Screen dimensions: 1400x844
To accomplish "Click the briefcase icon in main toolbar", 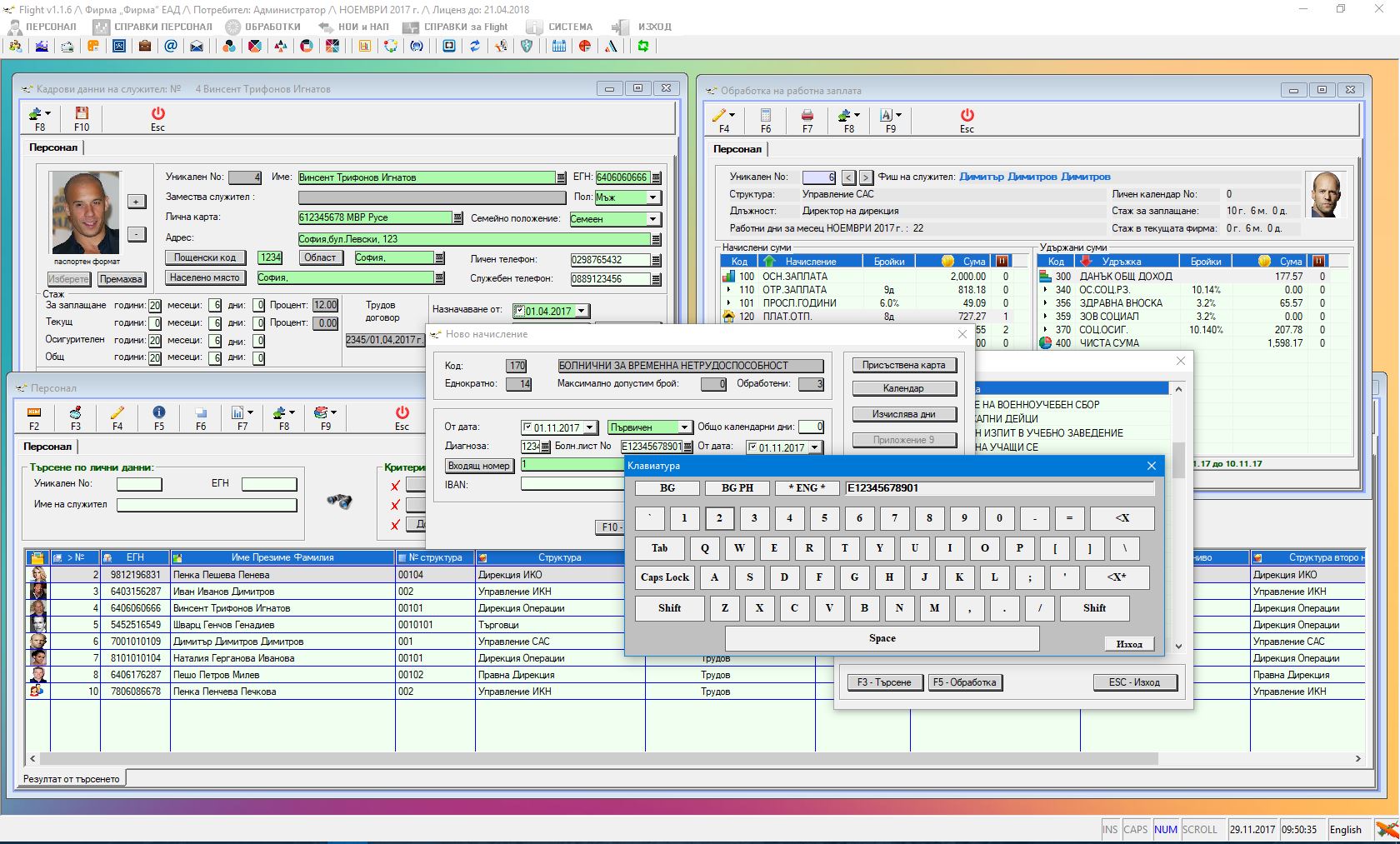I will click(x=145, y=46).
